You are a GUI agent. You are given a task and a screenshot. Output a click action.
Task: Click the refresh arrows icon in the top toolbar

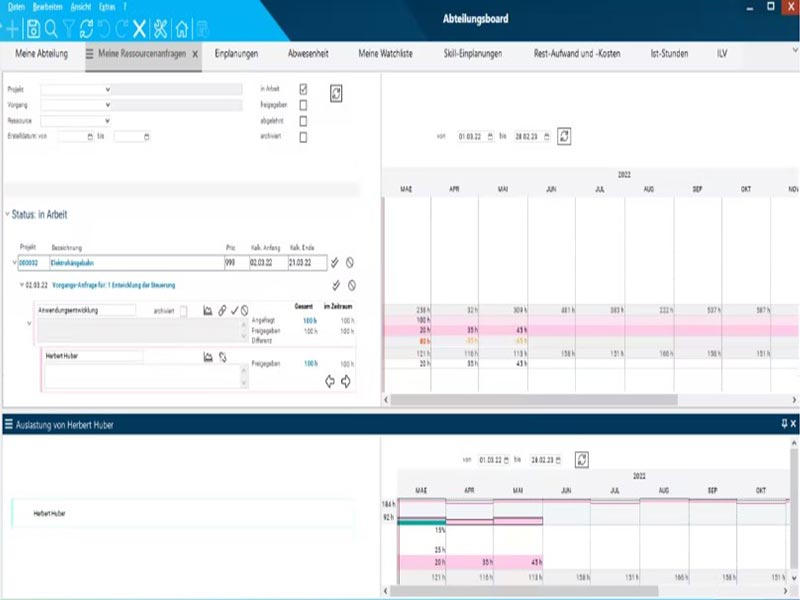pyautogui.click(x=86, y=29)
